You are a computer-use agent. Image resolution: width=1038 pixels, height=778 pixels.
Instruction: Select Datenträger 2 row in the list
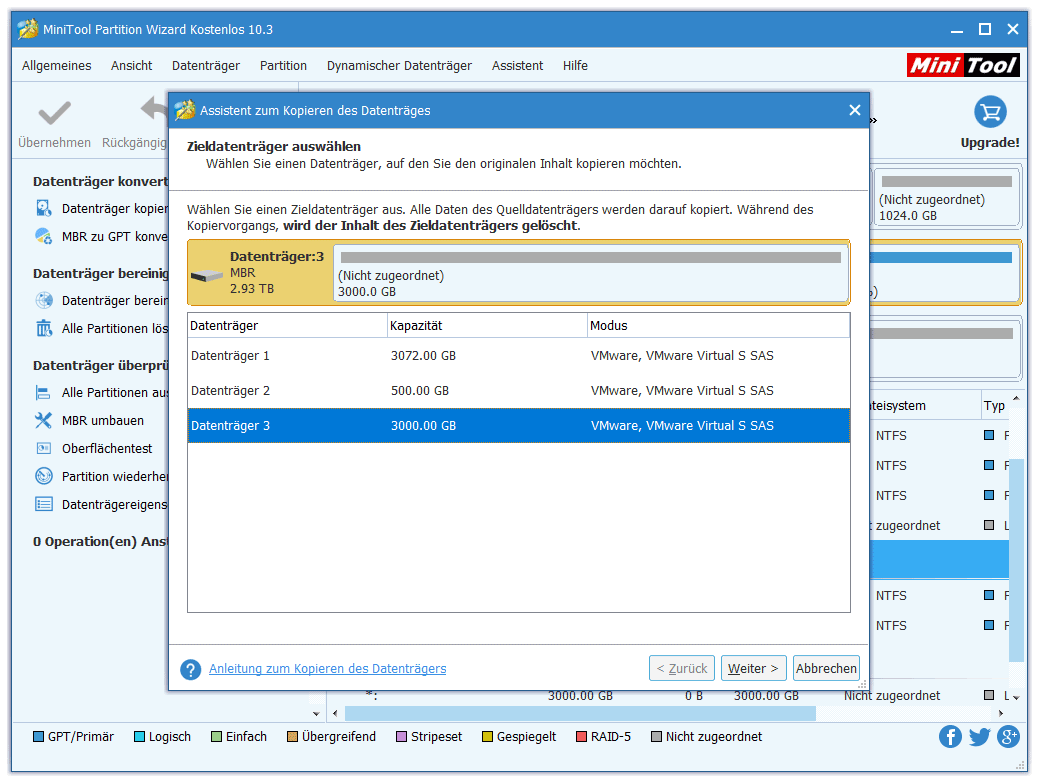point(518,391)
